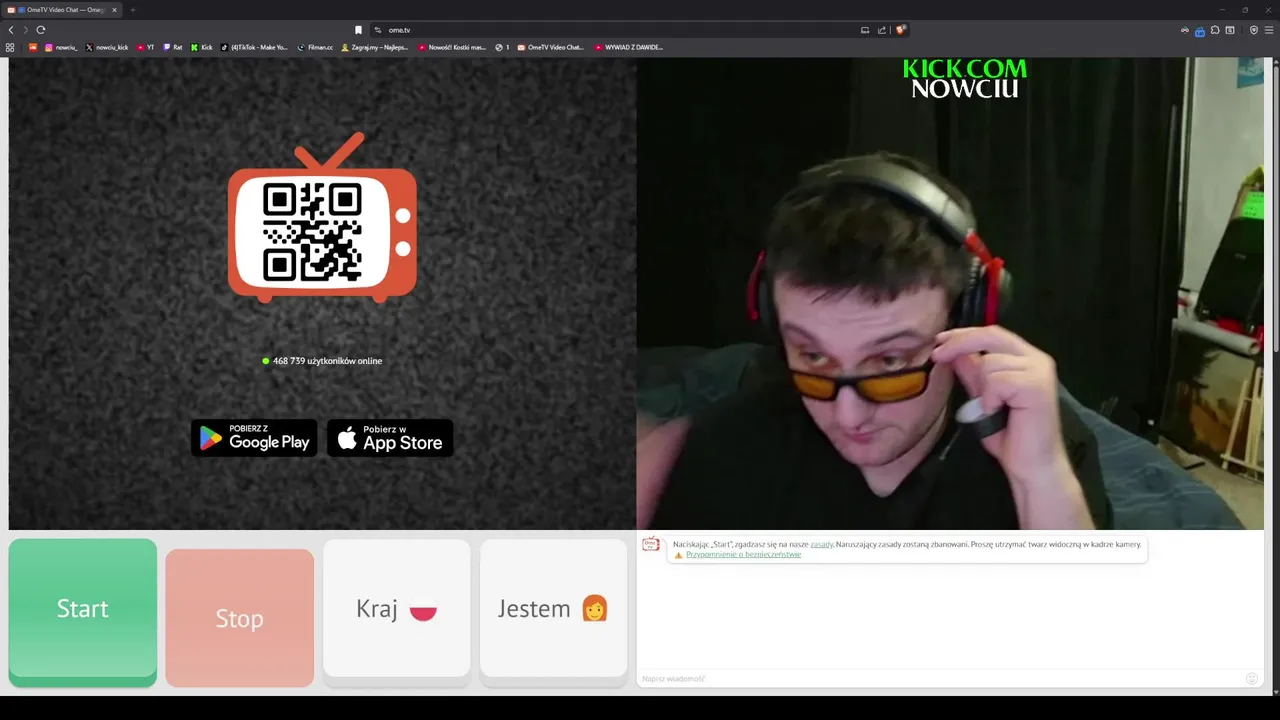This screenshot has width=1280, height=720.
Task: Click the glasses extension icon in toolbar
Action: tap(1185, 30)
